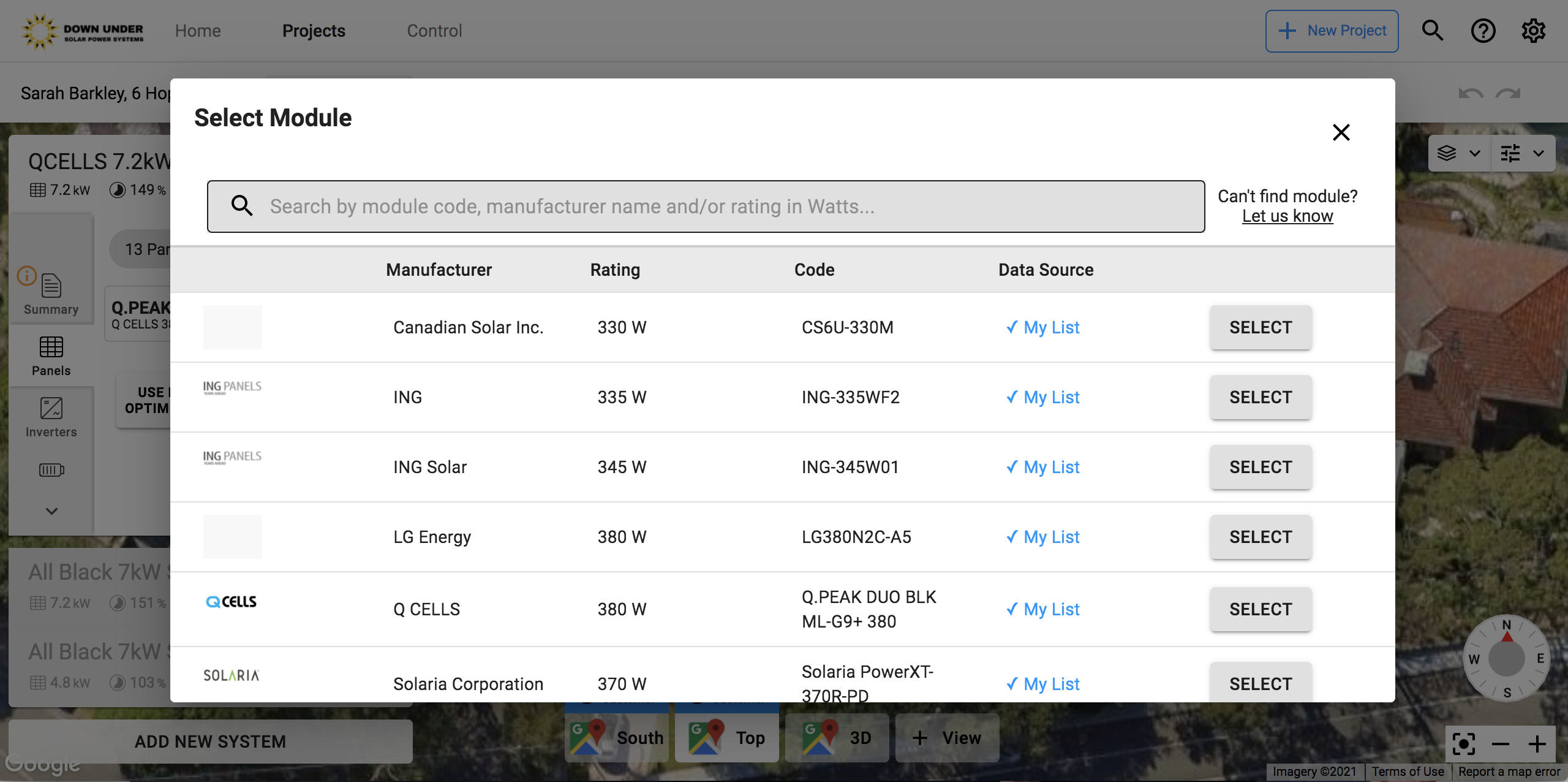The image size is (1568, 782).
Task: Click the module search input field
Action: coord(706,207)
